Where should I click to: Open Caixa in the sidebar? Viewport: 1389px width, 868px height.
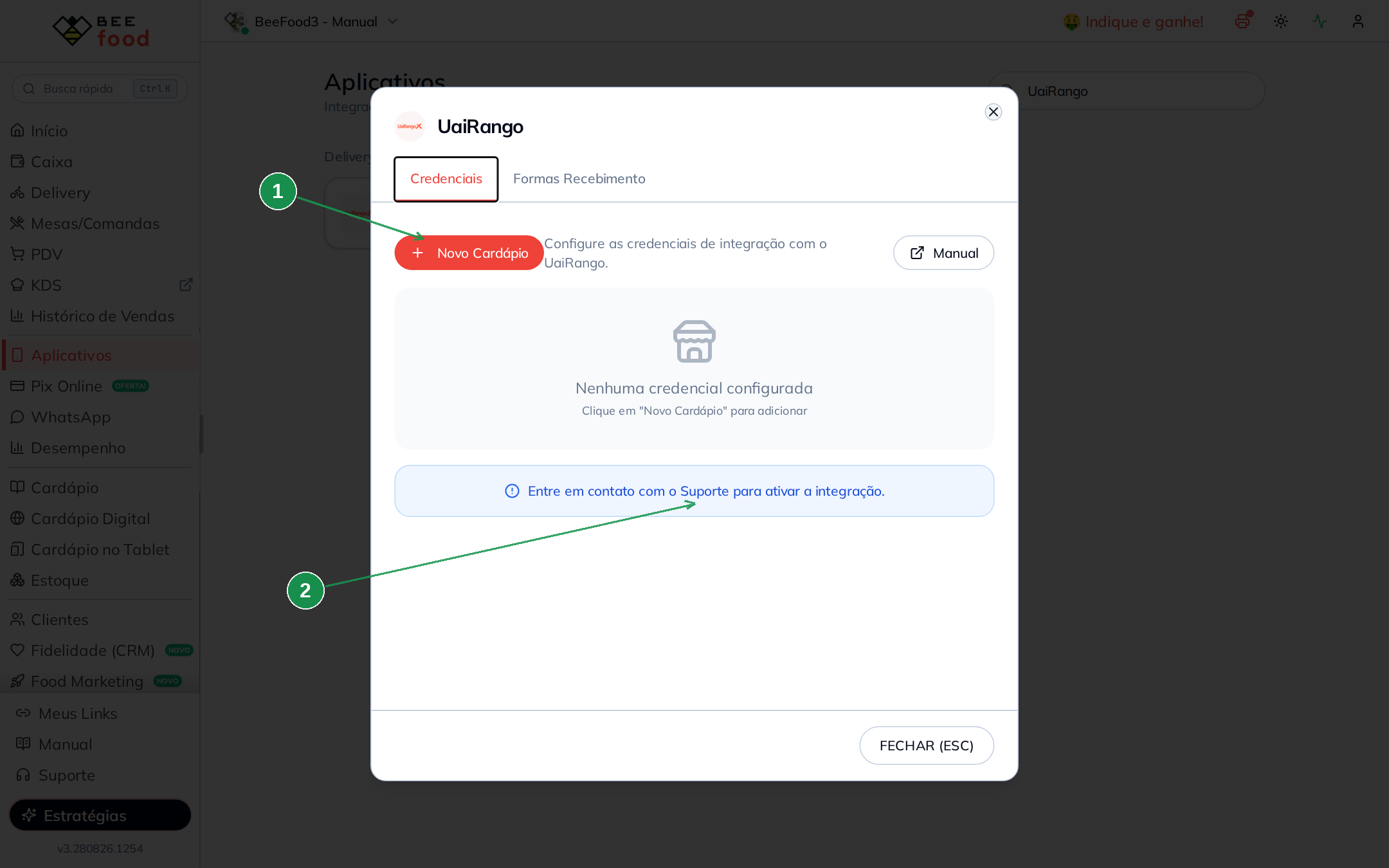coord(100,161)
